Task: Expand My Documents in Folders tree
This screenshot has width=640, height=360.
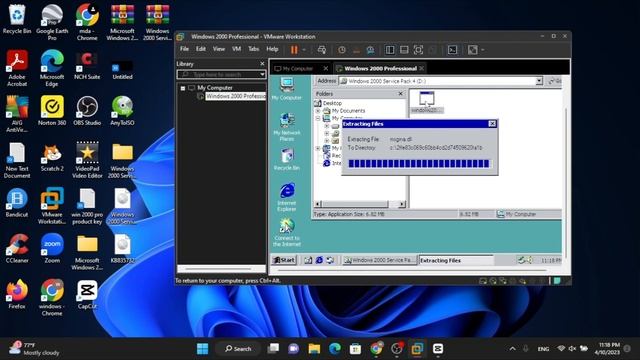Action: [x=318, y=111]
